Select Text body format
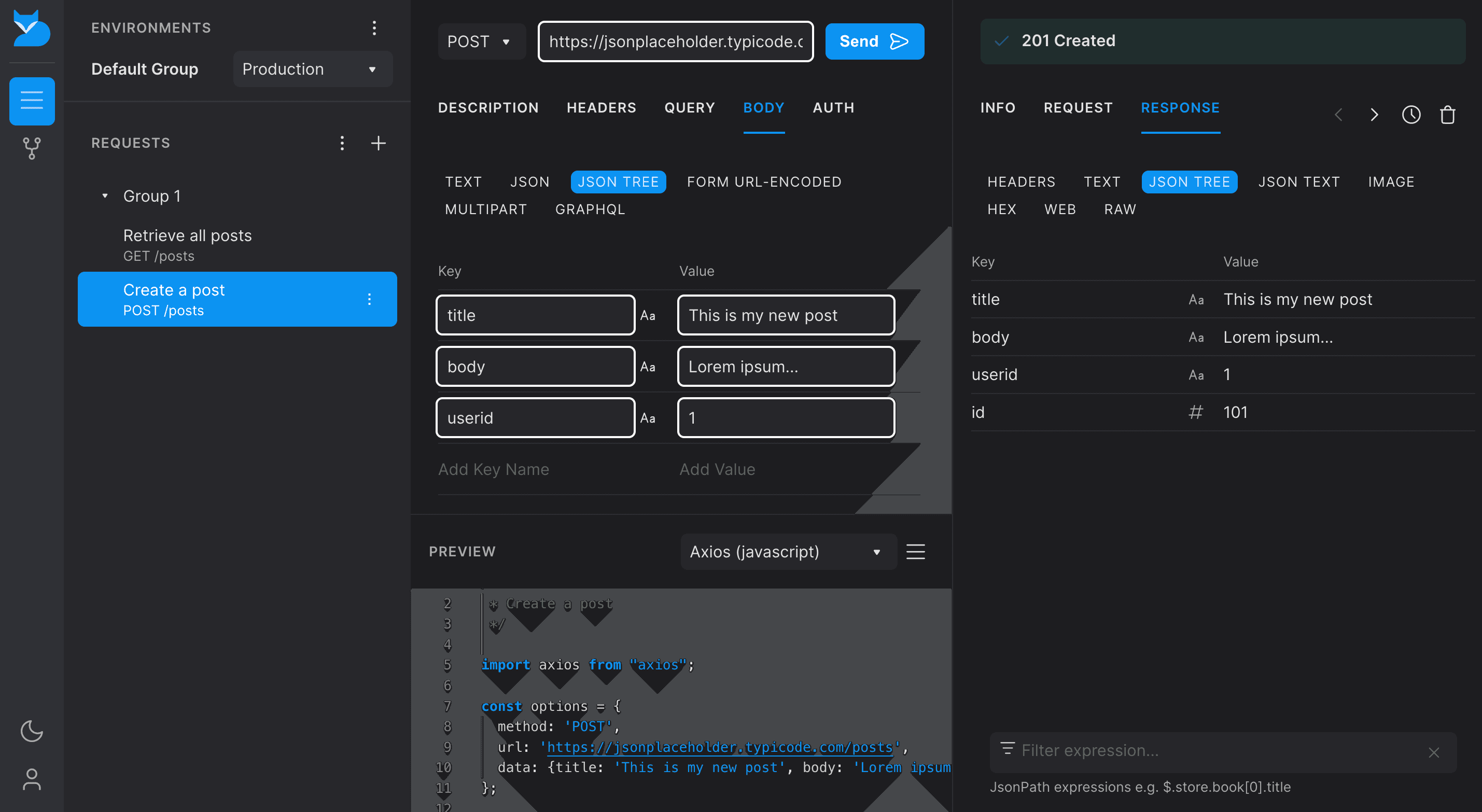Image resolution: width=1482 pixels, height=812 pixels. click(463, 182)
